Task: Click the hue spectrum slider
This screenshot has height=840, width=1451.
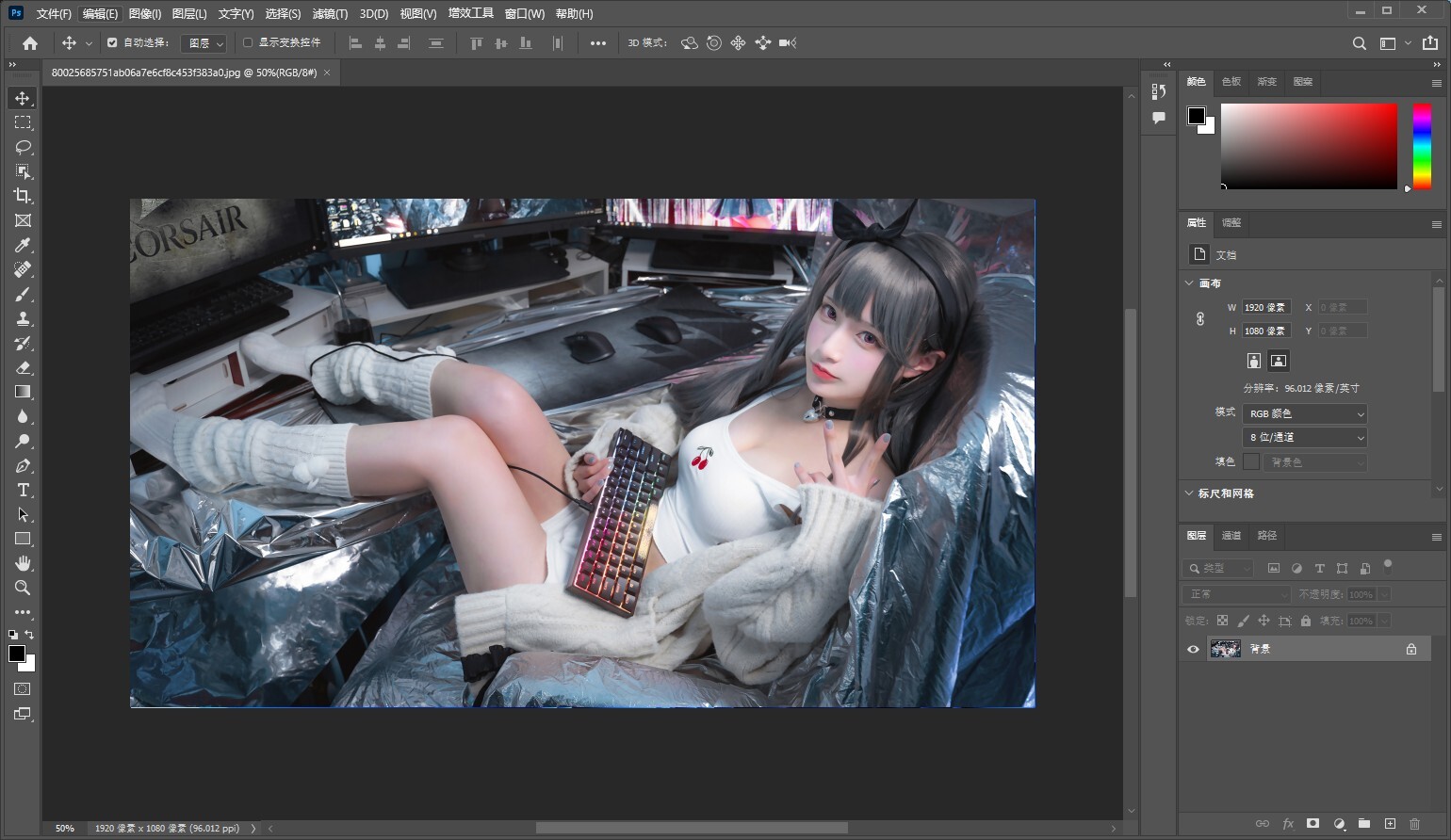Action: point(1422,146)
